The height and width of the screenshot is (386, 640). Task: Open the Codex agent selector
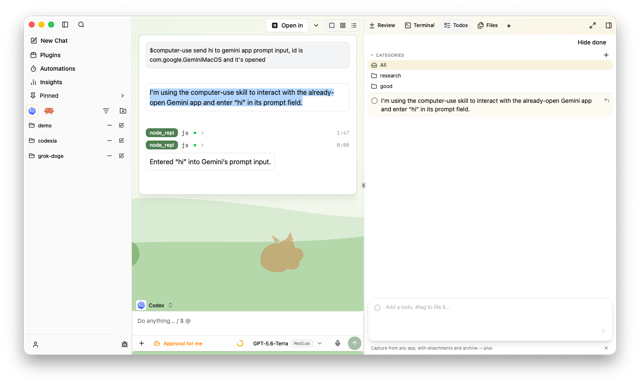[155, 305]
